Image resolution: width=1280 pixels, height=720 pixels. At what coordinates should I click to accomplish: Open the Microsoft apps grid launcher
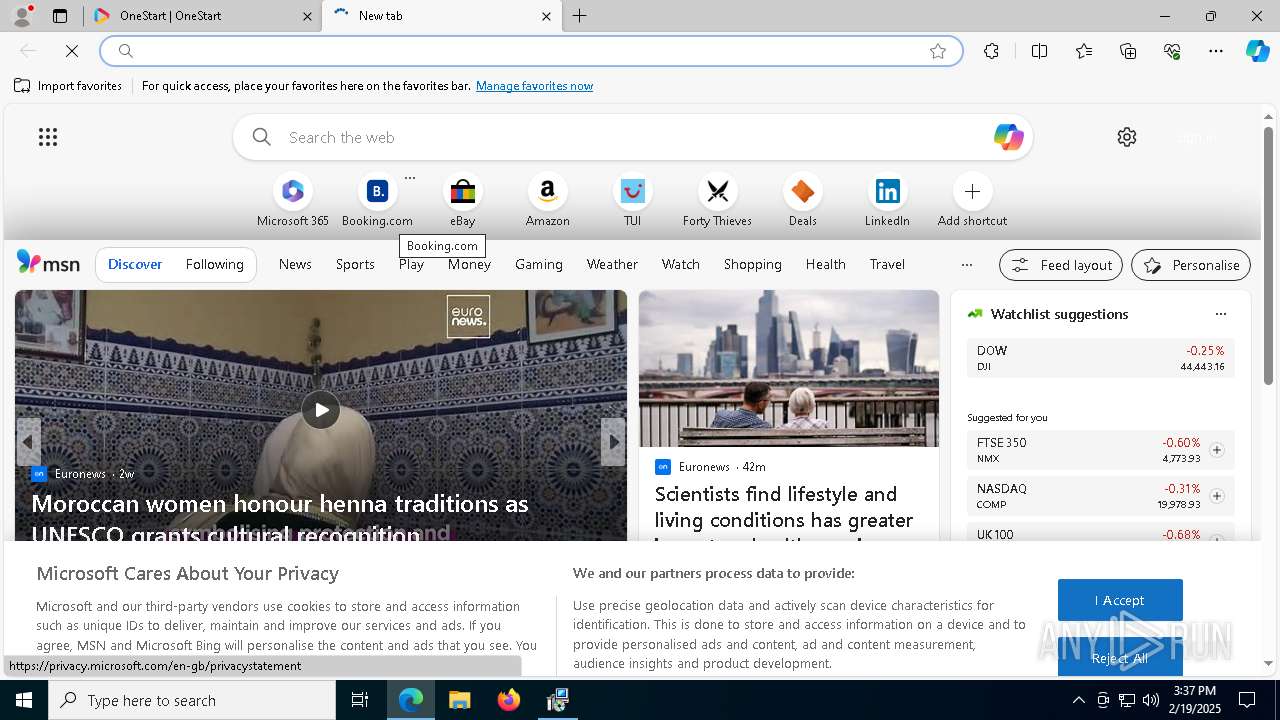click(x=48, y=137)
